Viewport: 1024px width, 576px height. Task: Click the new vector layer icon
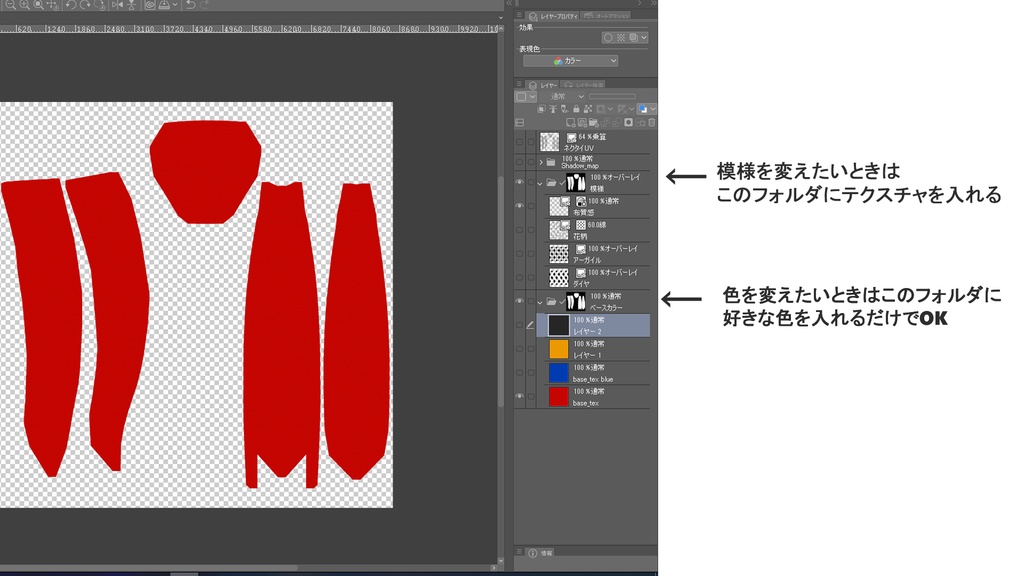click(x=583, y=122)
